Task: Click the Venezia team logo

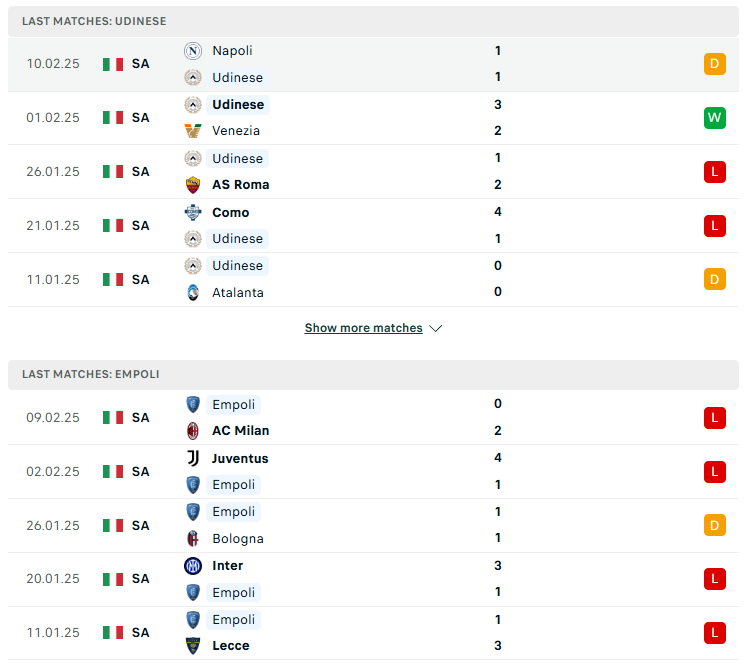Action: [x=193, y=131]
